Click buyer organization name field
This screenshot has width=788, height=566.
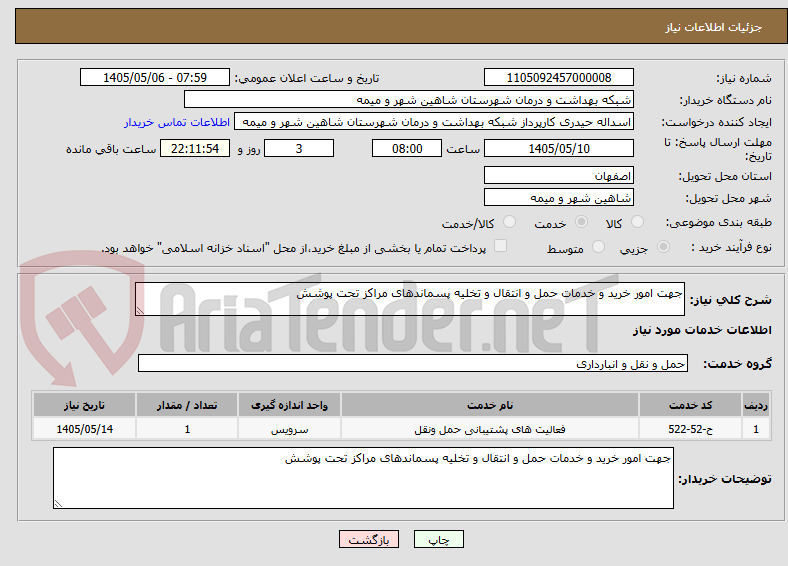[x=409, y=100]
